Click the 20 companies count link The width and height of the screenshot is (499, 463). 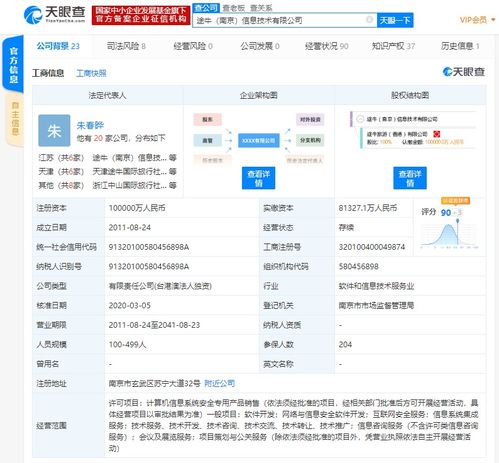pyautogui.click(x=98, y=138)
